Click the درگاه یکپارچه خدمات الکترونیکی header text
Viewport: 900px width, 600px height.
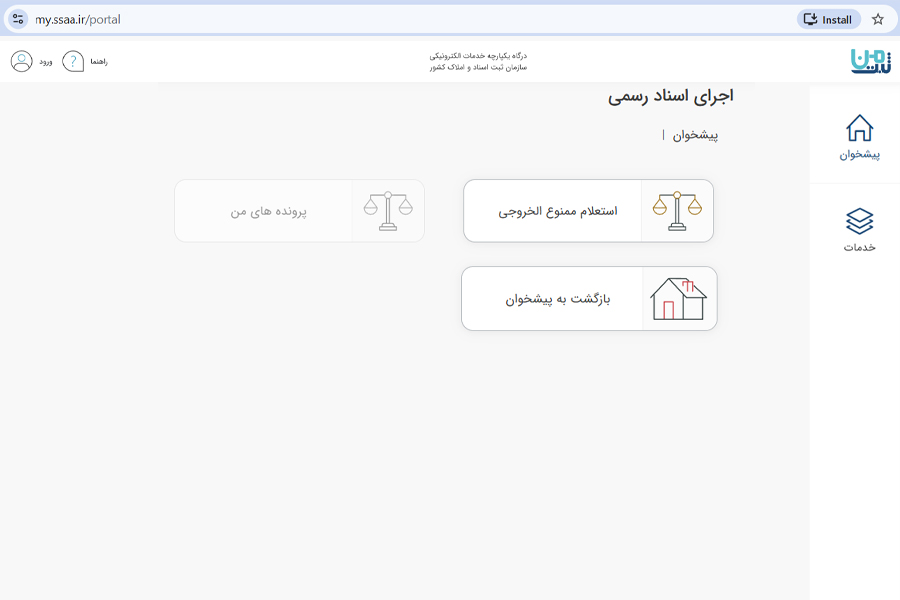click(480, 56)
